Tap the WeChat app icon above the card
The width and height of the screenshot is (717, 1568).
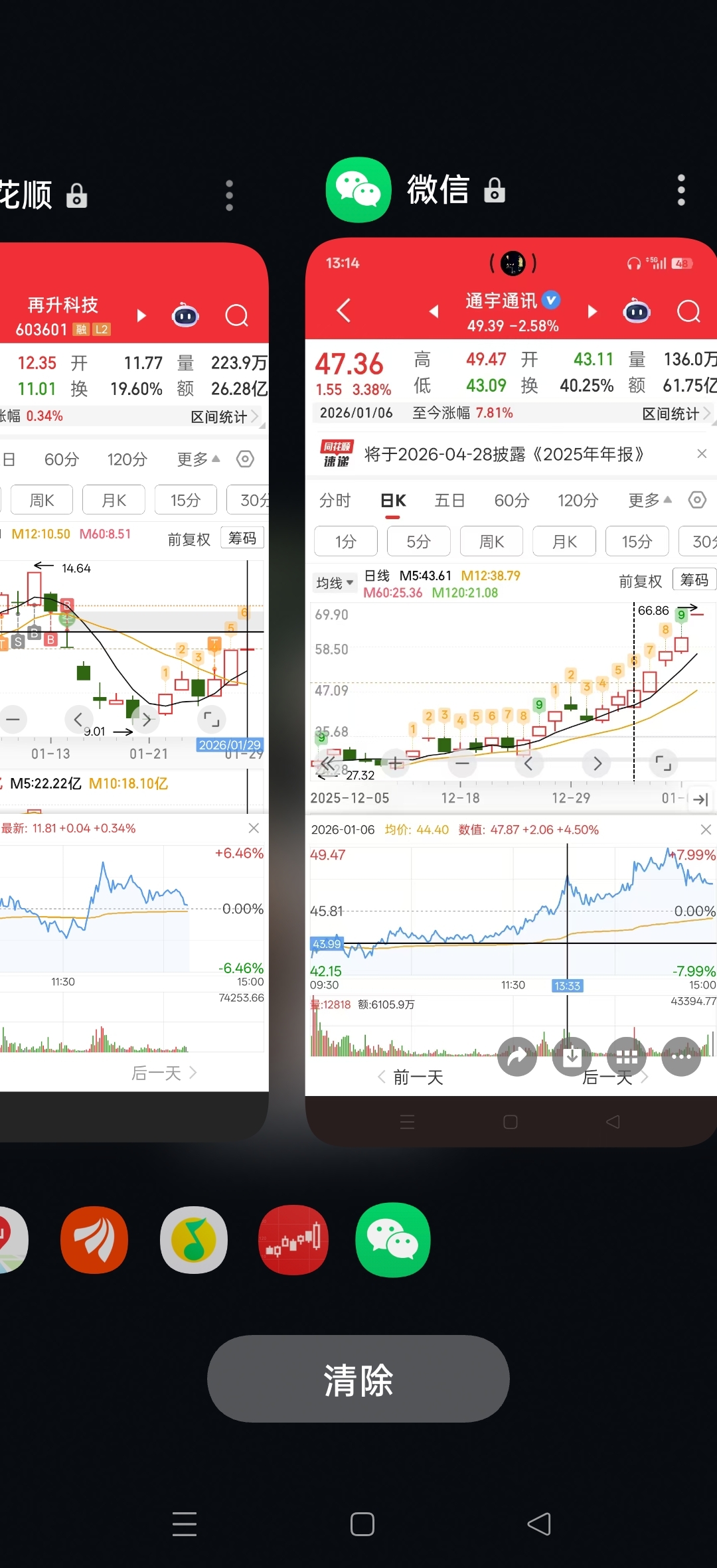[x=358, y=190]
